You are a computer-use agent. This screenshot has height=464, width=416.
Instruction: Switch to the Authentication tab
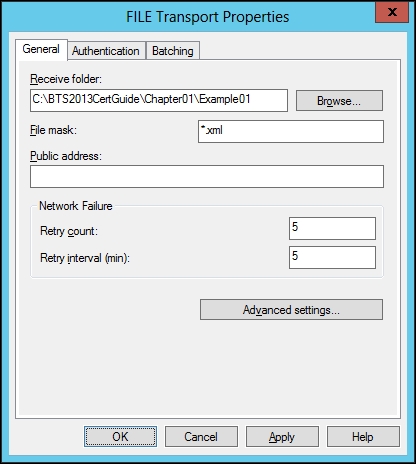pos(106,51)
